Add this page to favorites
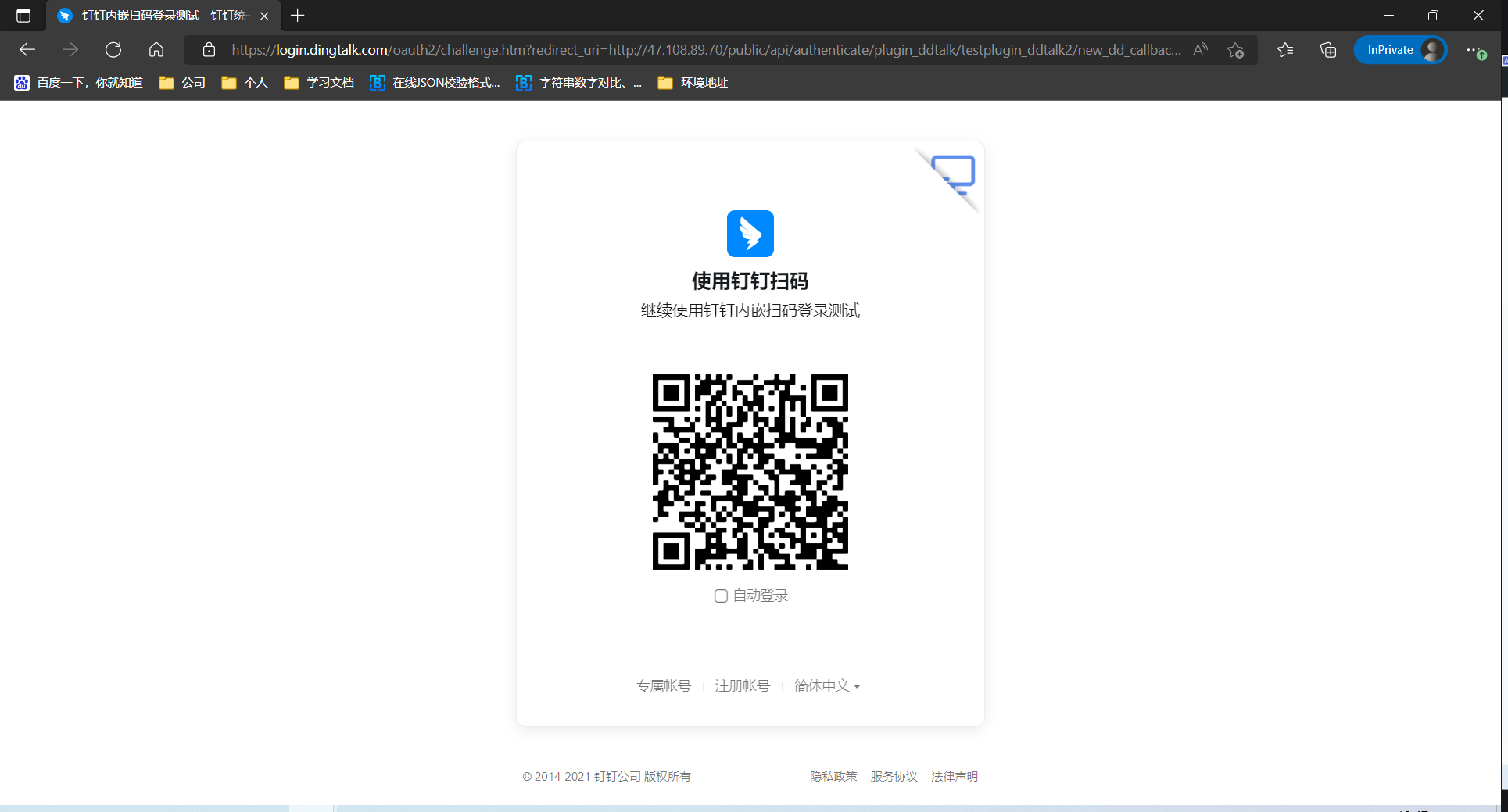The height and width of the screenshot is (812, 1508). pyautogui.click(x=1235, y=50)
